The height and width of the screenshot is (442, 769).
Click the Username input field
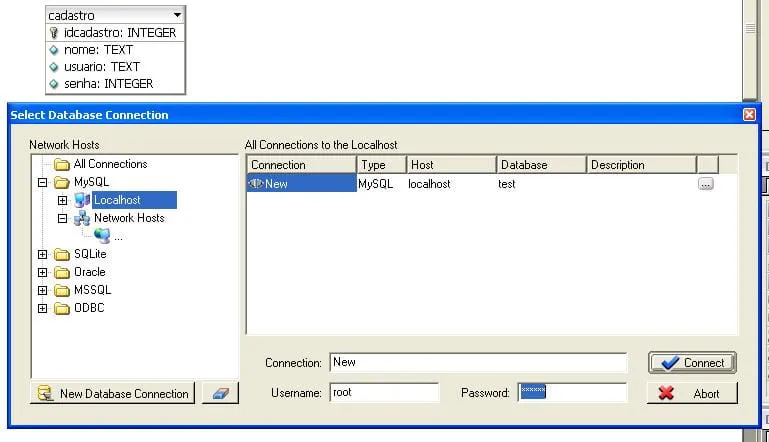384,392
